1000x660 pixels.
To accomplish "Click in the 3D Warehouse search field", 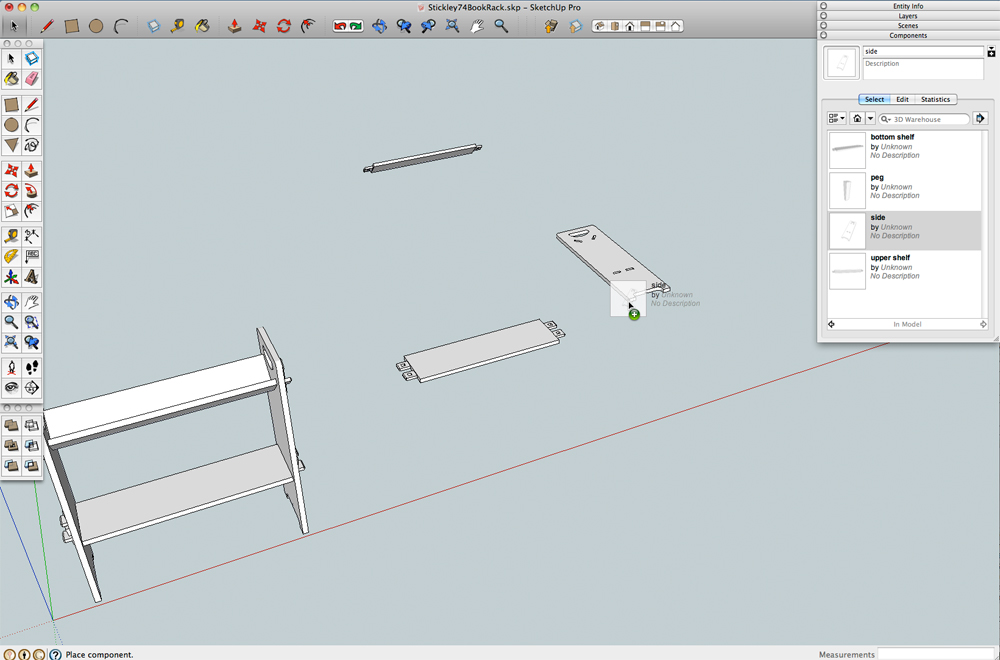I will (x=928, y=119).
